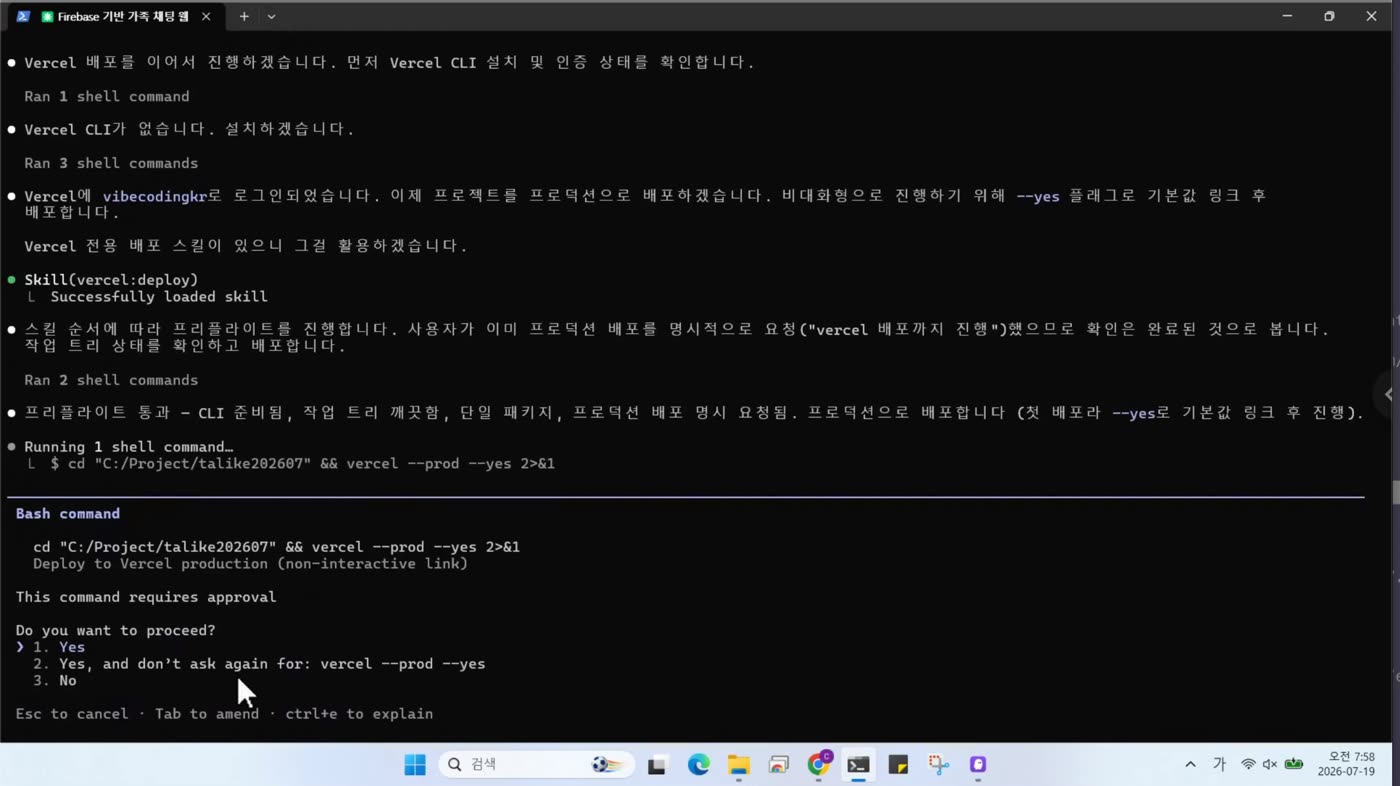Open the Wi-Fi network tray icon
1400x786 pixels.
(x=1248, y=765)
